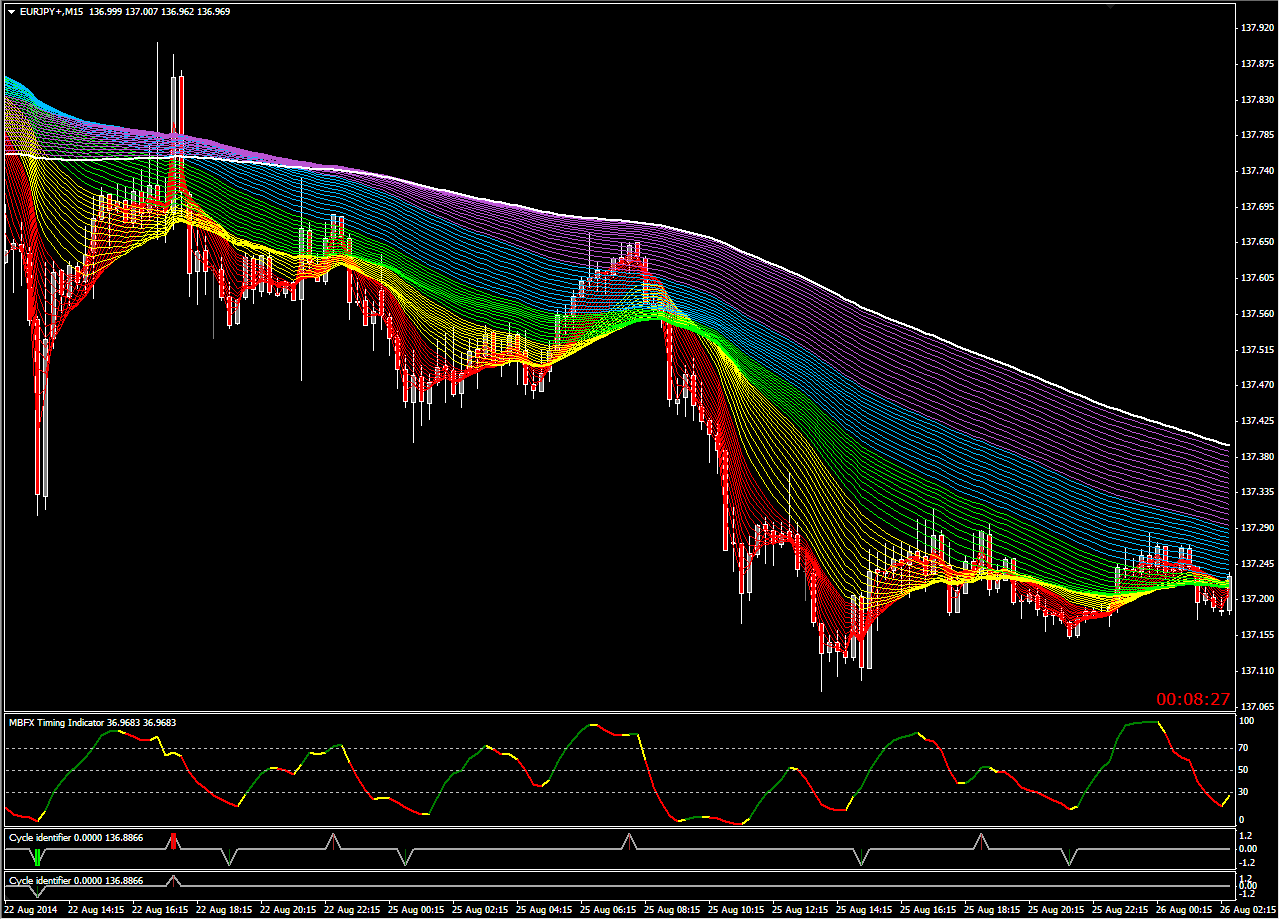Click the 137.200 price scale label
The image size is (1280, 919).
(x=1256, y=598)
